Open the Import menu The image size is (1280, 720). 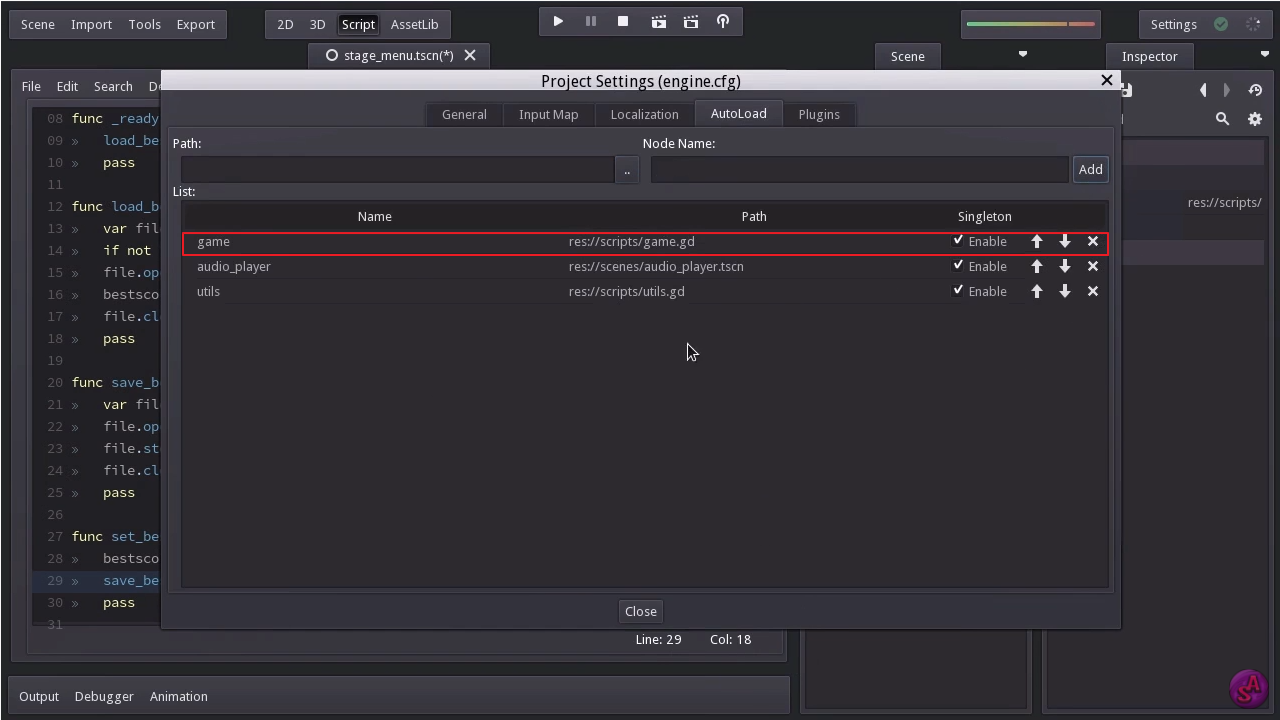(91, 24)
